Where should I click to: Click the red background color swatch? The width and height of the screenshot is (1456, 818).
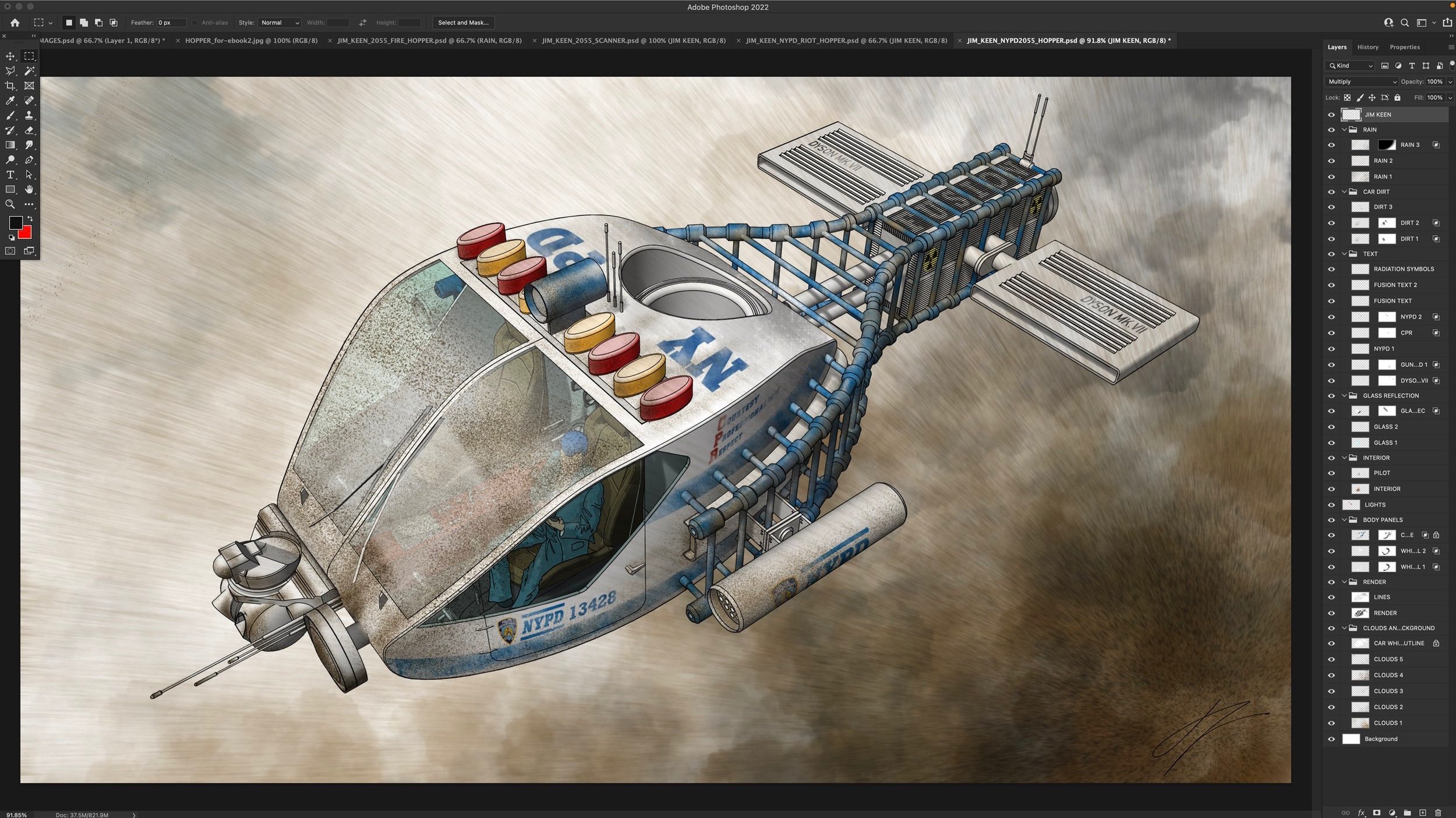tap(26, 234)
